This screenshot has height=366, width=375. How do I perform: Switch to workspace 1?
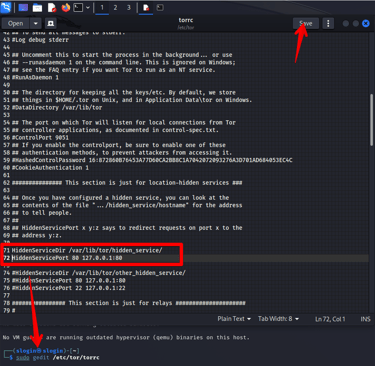tap(102, 7)
